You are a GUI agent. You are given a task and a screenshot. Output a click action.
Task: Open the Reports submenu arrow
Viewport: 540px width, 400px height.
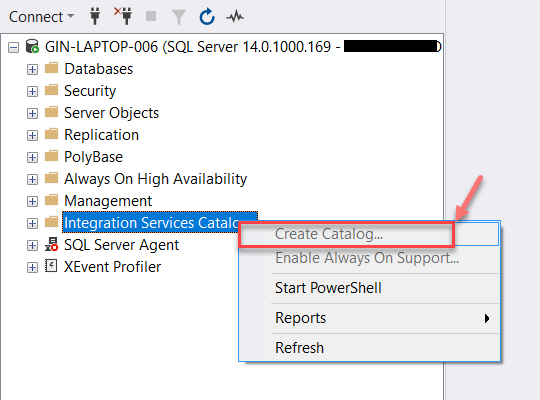point(487,318)
